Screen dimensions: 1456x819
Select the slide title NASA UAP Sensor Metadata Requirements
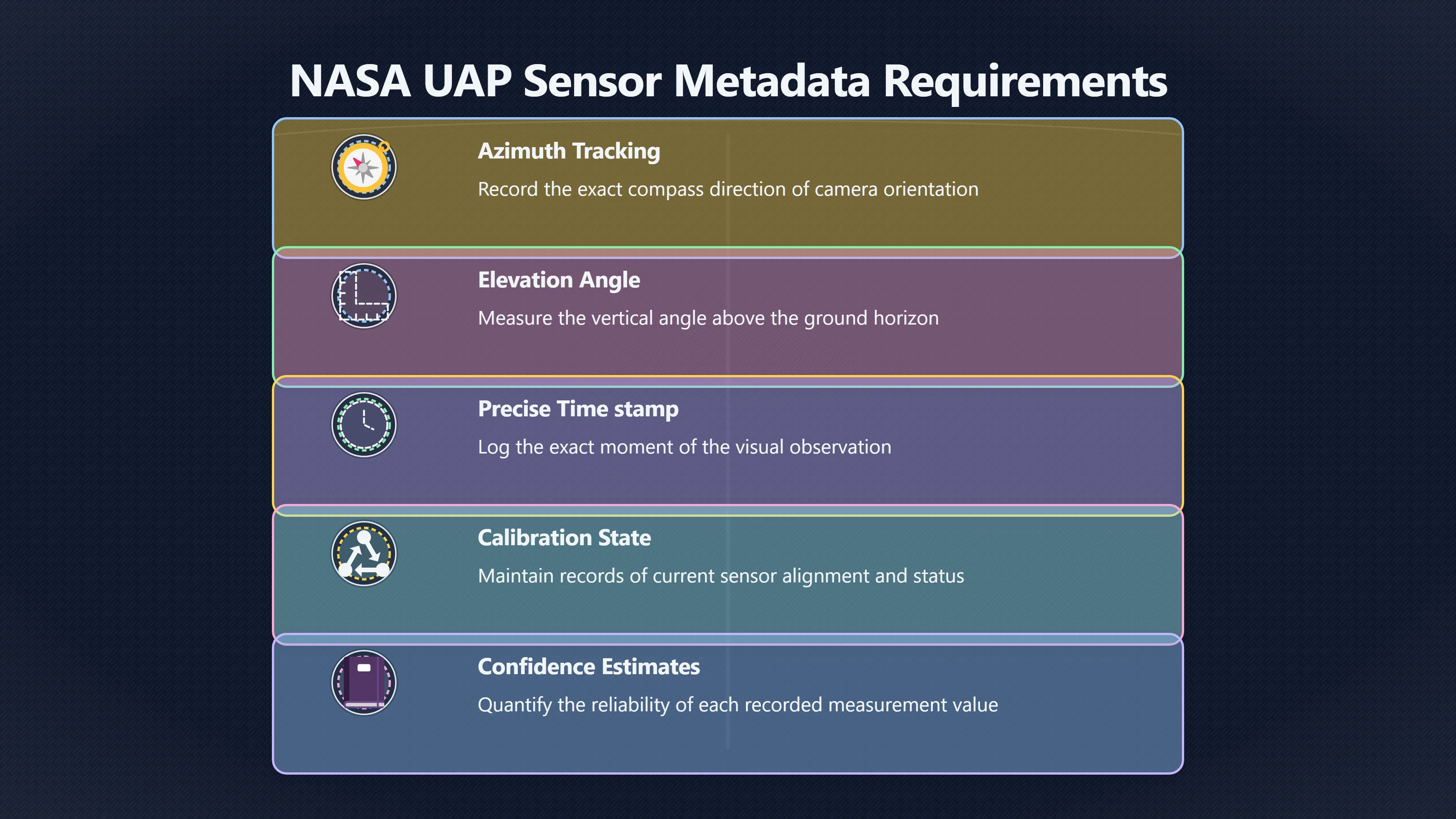(728, 81)
